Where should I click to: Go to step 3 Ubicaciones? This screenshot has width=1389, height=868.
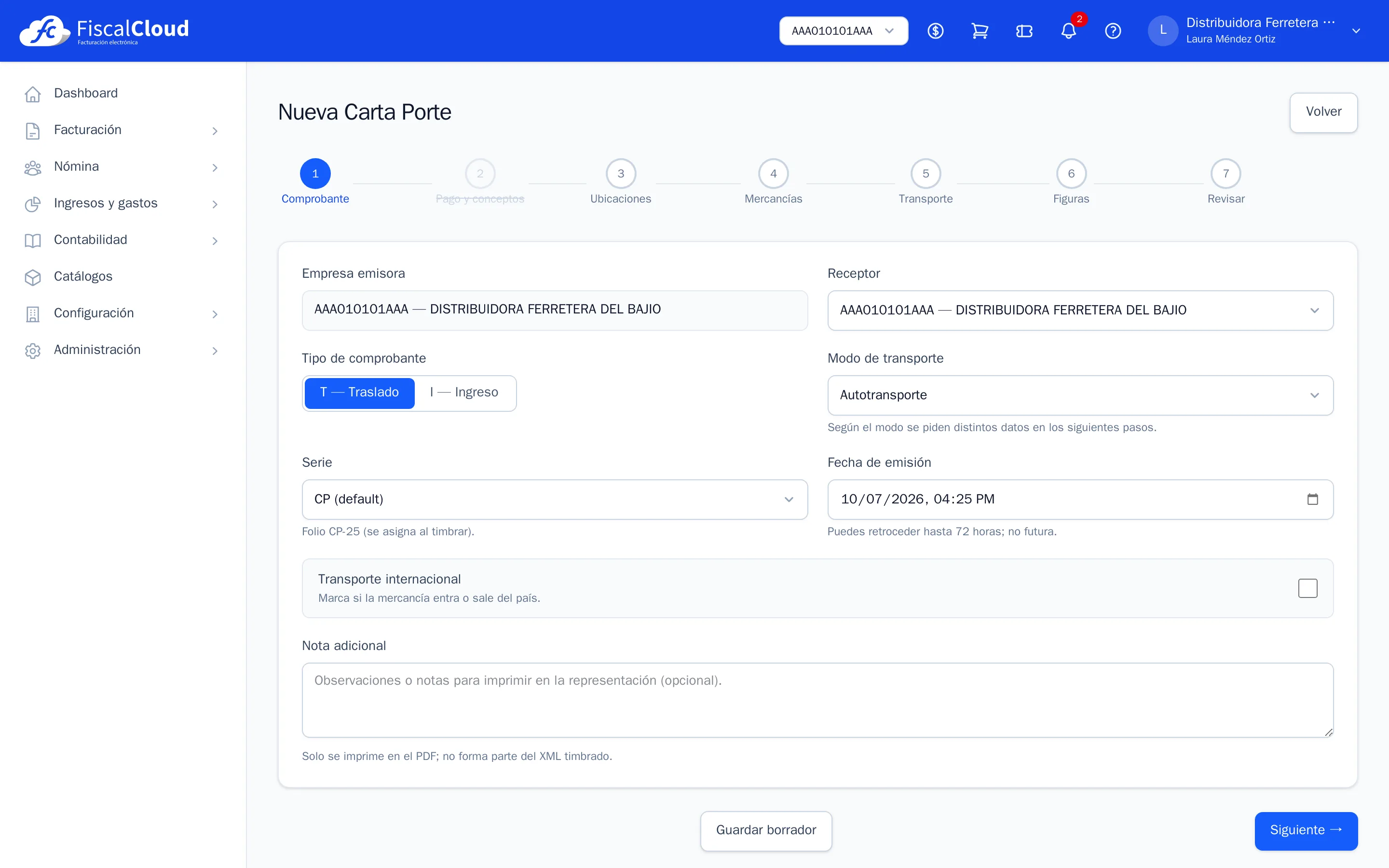click(620, 181)
